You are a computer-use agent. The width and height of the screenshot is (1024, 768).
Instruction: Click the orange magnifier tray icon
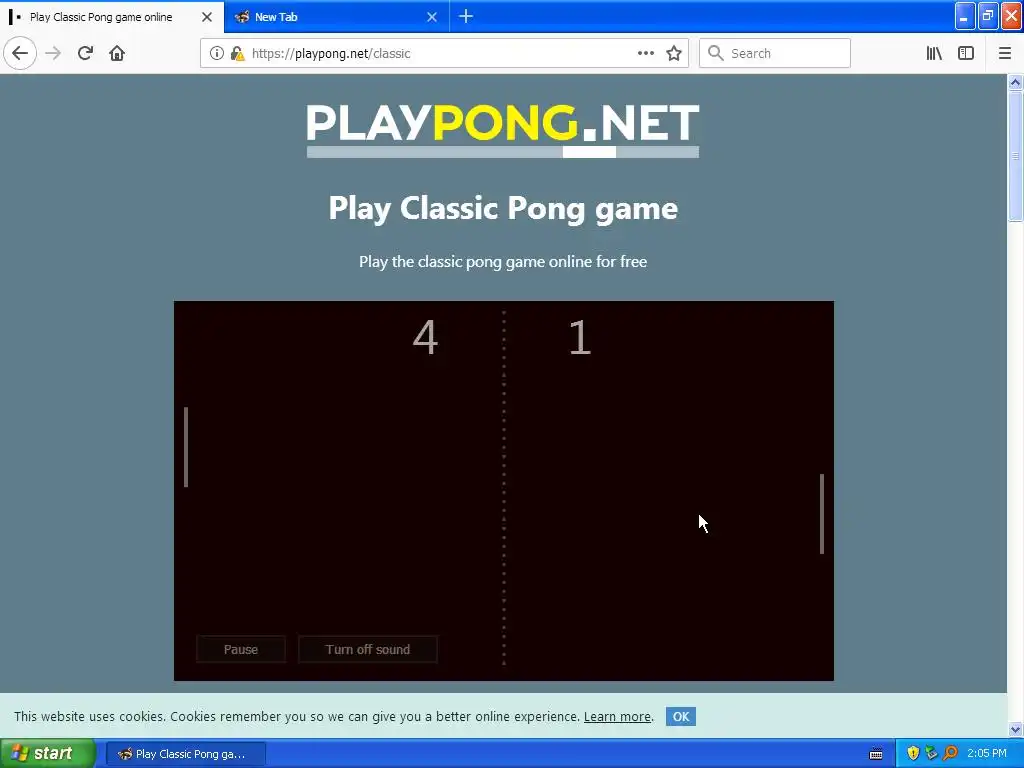point(950,754)
